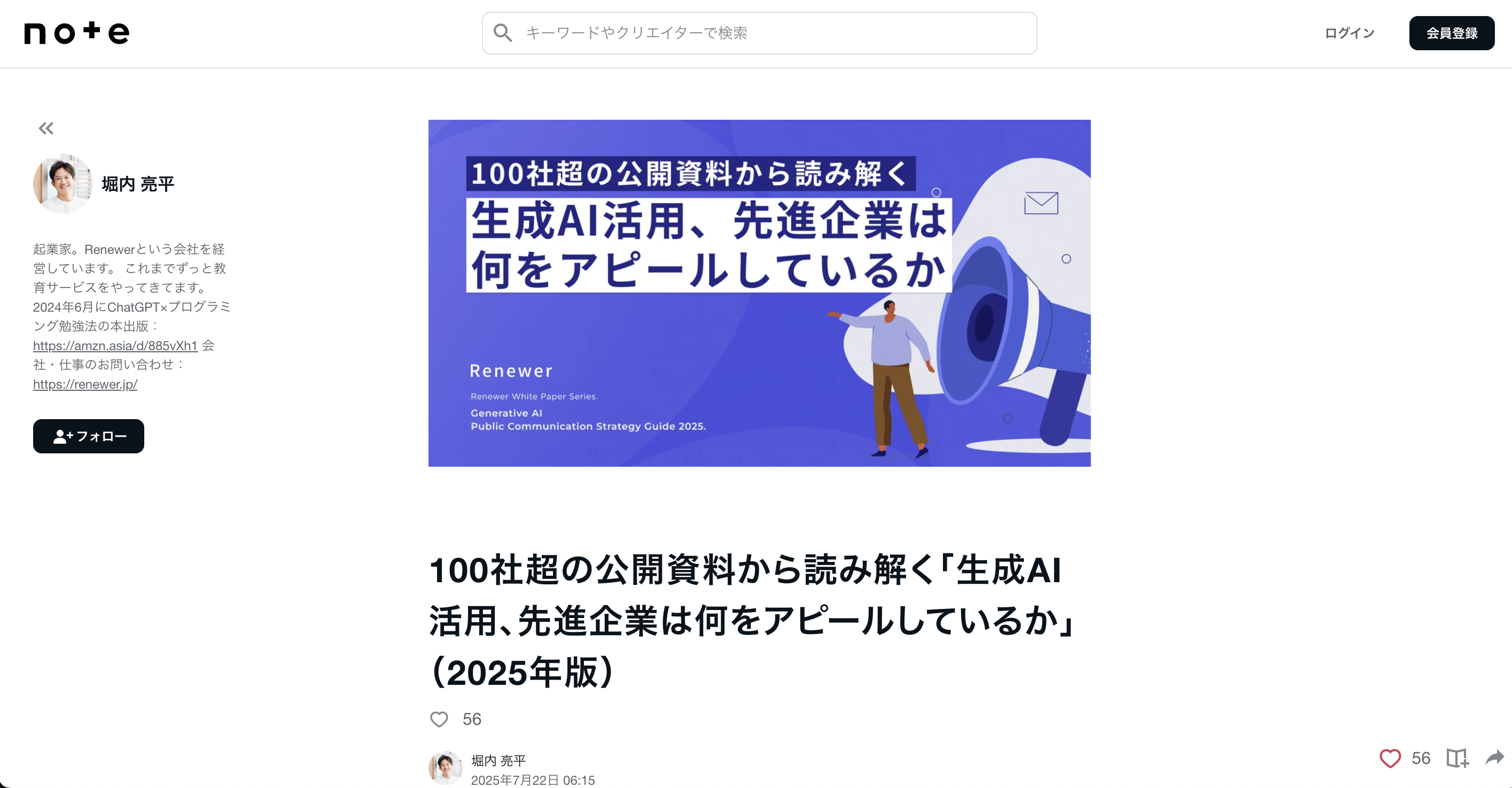Screen dimensions: 1512x788
Task: Click small author avatar under title
Action: coord(445,768)
